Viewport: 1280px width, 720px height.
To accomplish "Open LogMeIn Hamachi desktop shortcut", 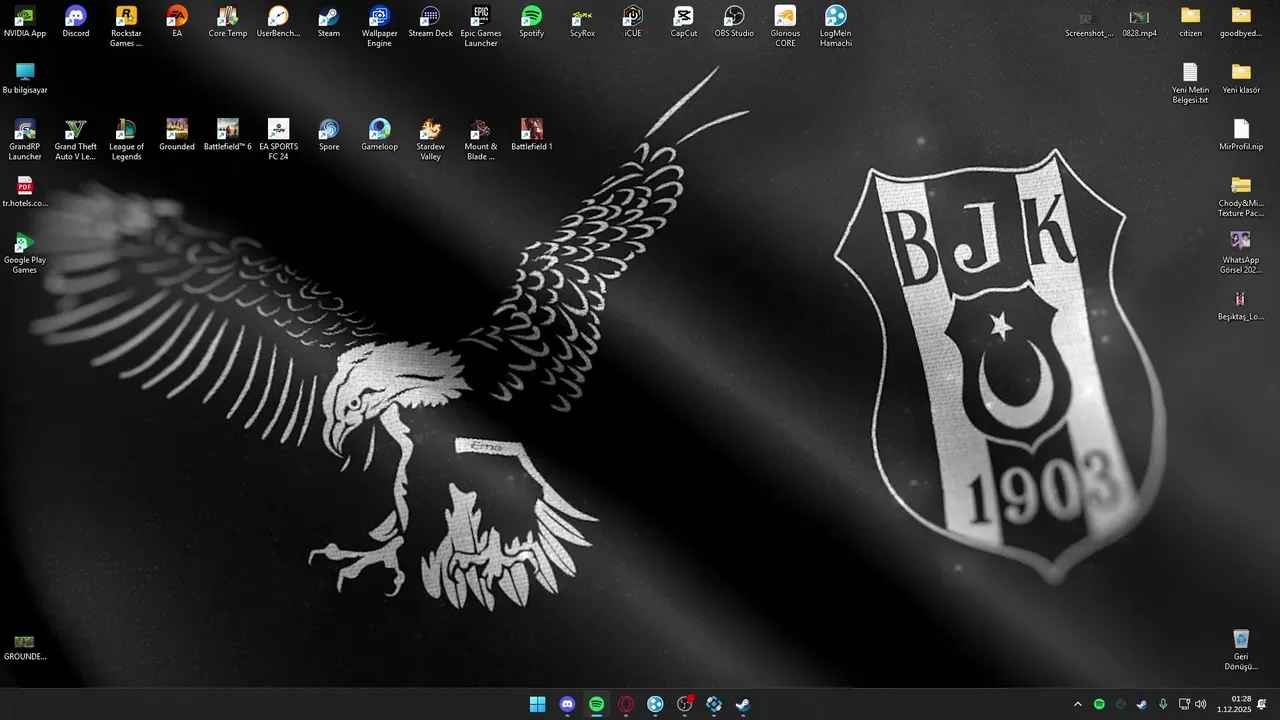I will click(836, 27).
